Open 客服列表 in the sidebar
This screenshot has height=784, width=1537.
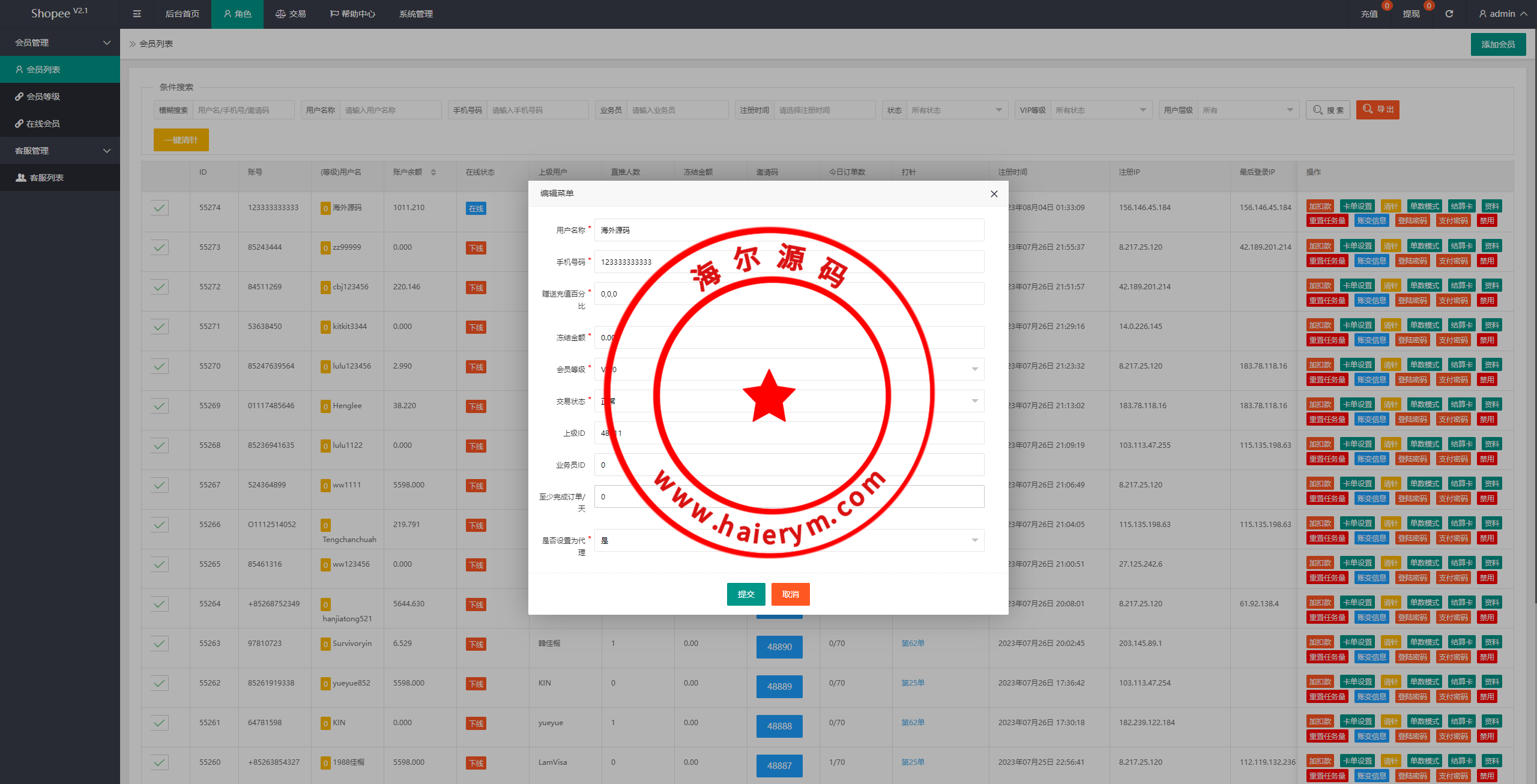46,178
